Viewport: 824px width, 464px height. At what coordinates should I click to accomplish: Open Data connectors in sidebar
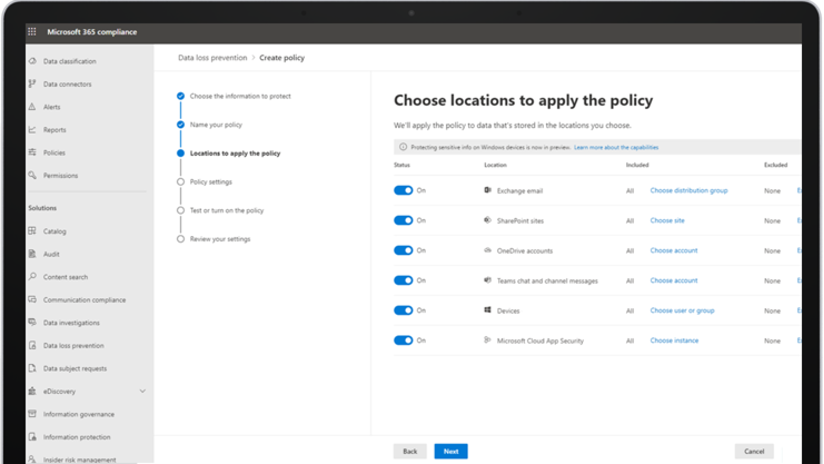click(x=67, y=84)
